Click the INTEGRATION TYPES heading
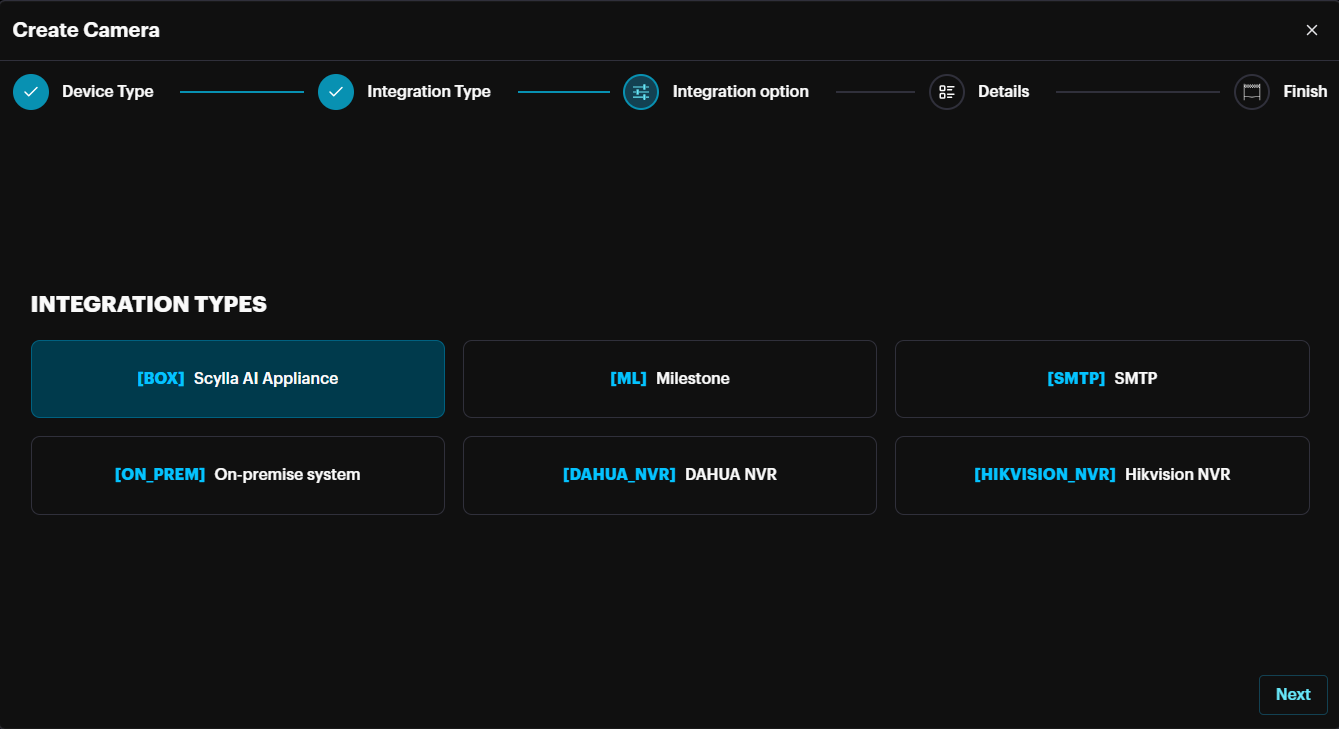Image resolution: width=1339 pixels, height=729 pixels. (x=149, y=304)
